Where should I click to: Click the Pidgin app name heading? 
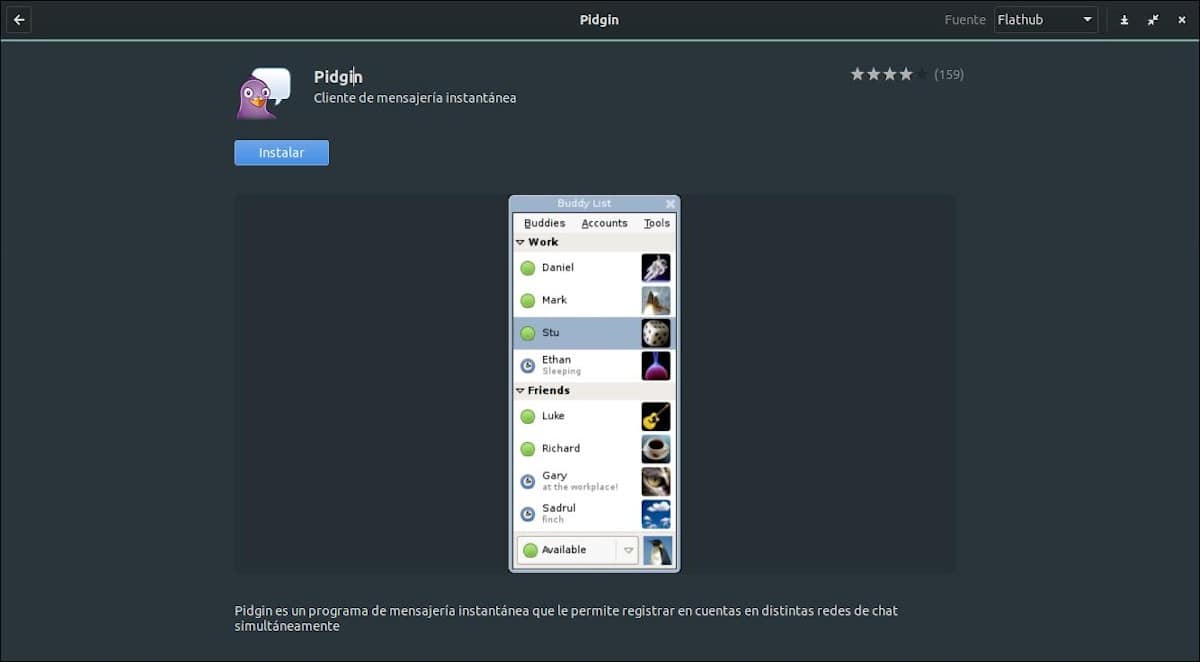pos(338,77)
